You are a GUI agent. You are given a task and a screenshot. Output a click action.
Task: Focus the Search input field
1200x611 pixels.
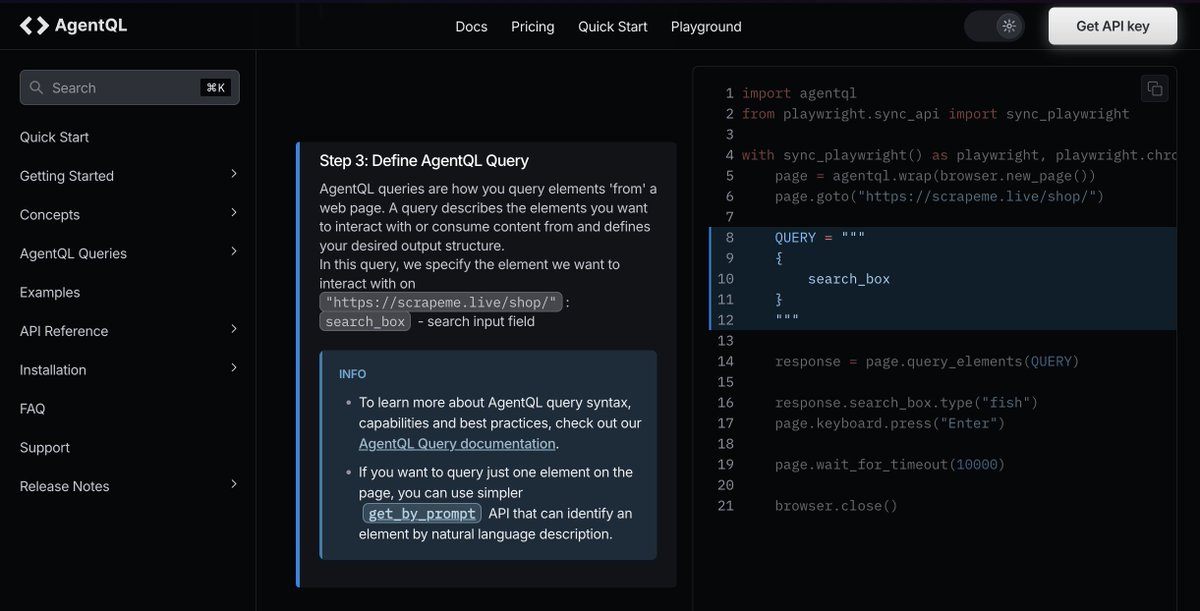click(130, 88)
